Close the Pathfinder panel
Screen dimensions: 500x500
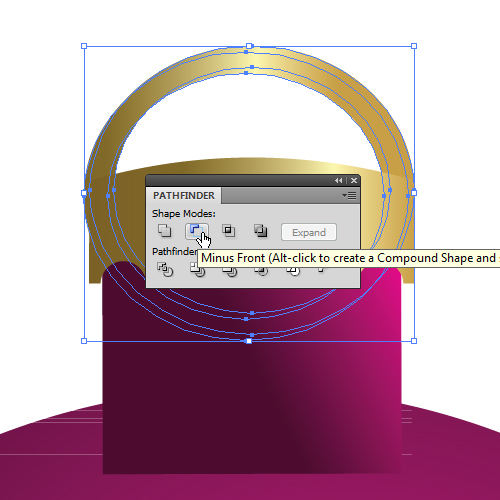point(354,181)
